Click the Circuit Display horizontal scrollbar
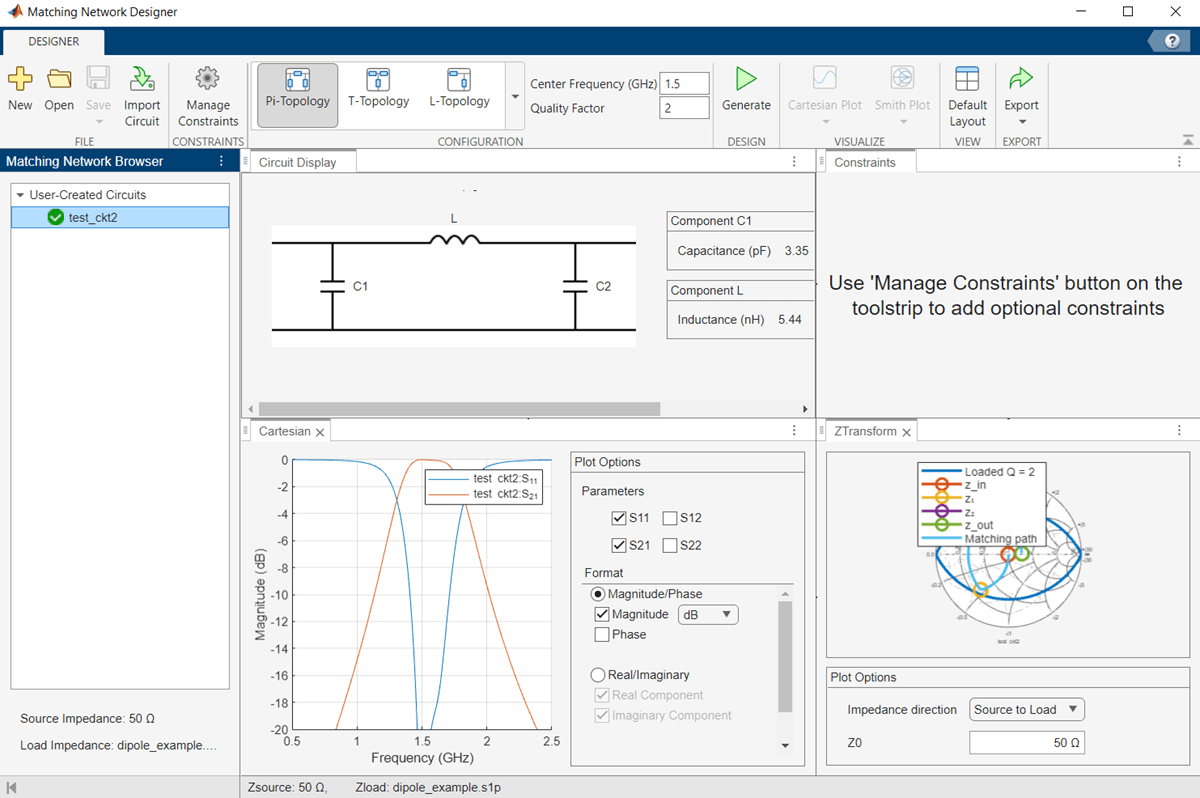 (x=459, y=409)
